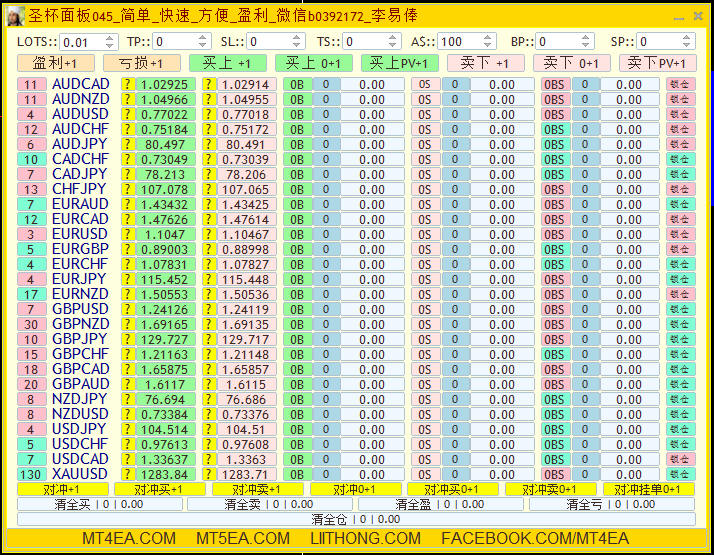Screen dimensions: 714x555
Task: Click the 0B button for GBPUSD
Action: pos(297,309)
